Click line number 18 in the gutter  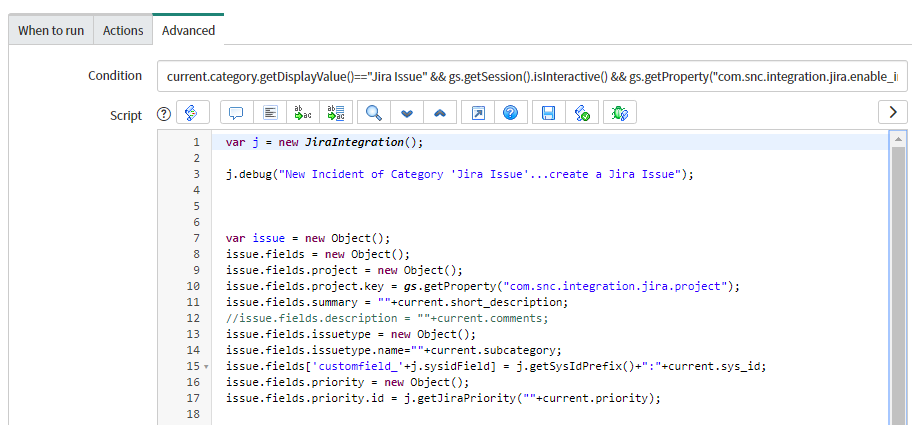(x=193, y=414)
